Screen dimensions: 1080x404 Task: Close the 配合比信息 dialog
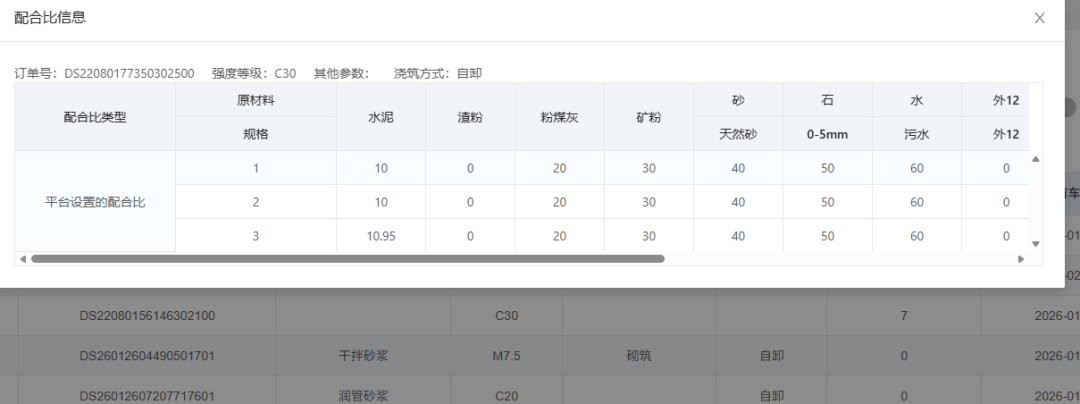(x=1039, y=18)
